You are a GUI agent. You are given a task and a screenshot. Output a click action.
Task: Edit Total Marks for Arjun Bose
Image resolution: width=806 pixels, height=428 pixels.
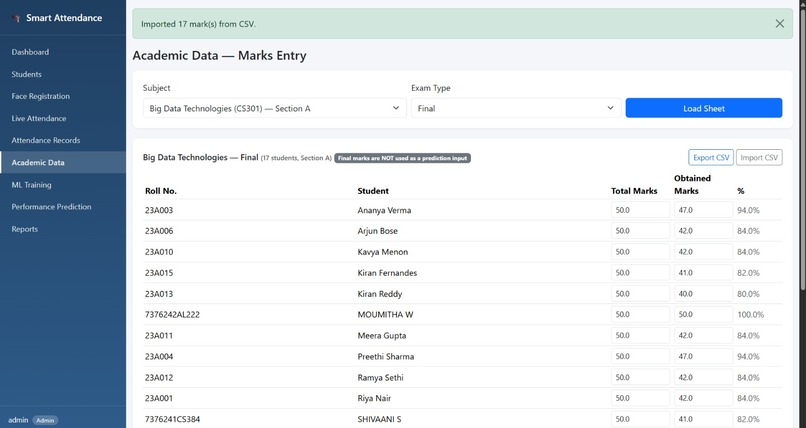click(x=640, y=231)
